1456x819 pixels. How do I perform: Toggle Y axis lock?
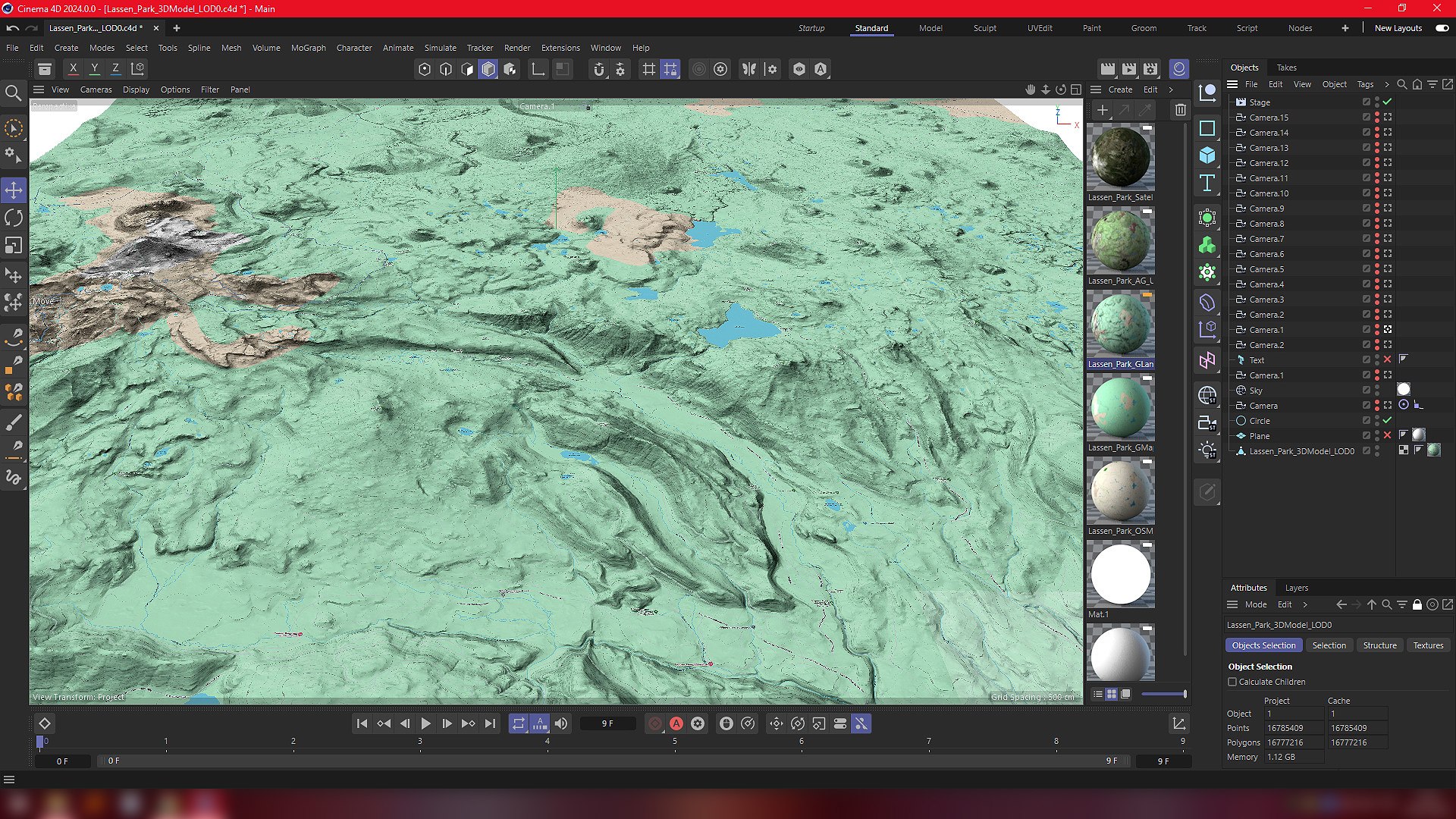coord(94,69)
